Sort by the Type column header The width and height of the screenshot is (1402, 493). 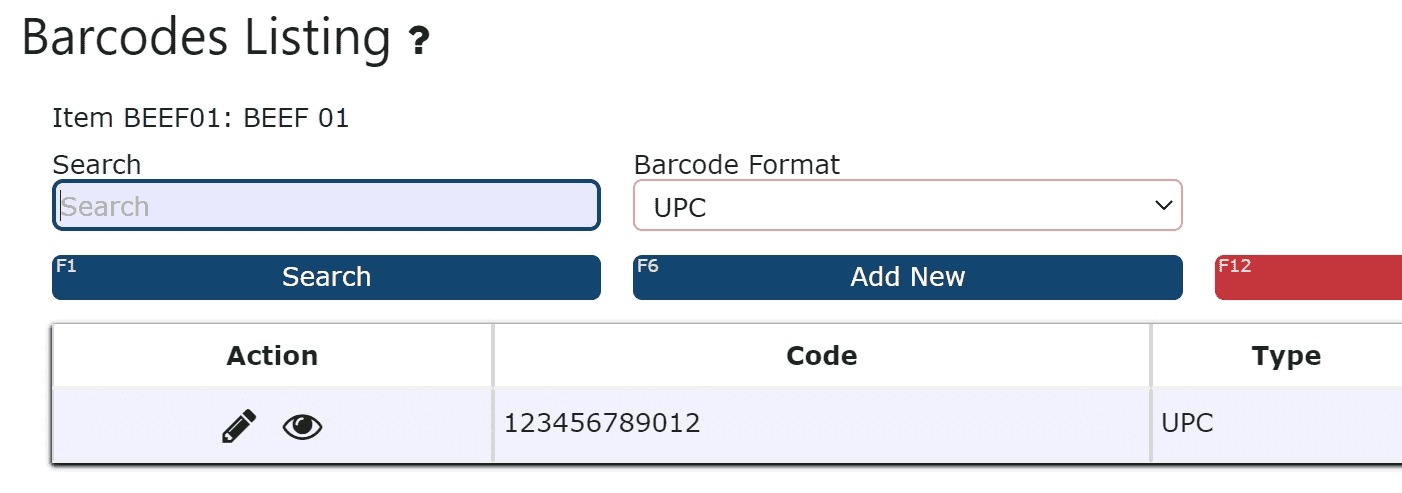[x=1286, y=356]
